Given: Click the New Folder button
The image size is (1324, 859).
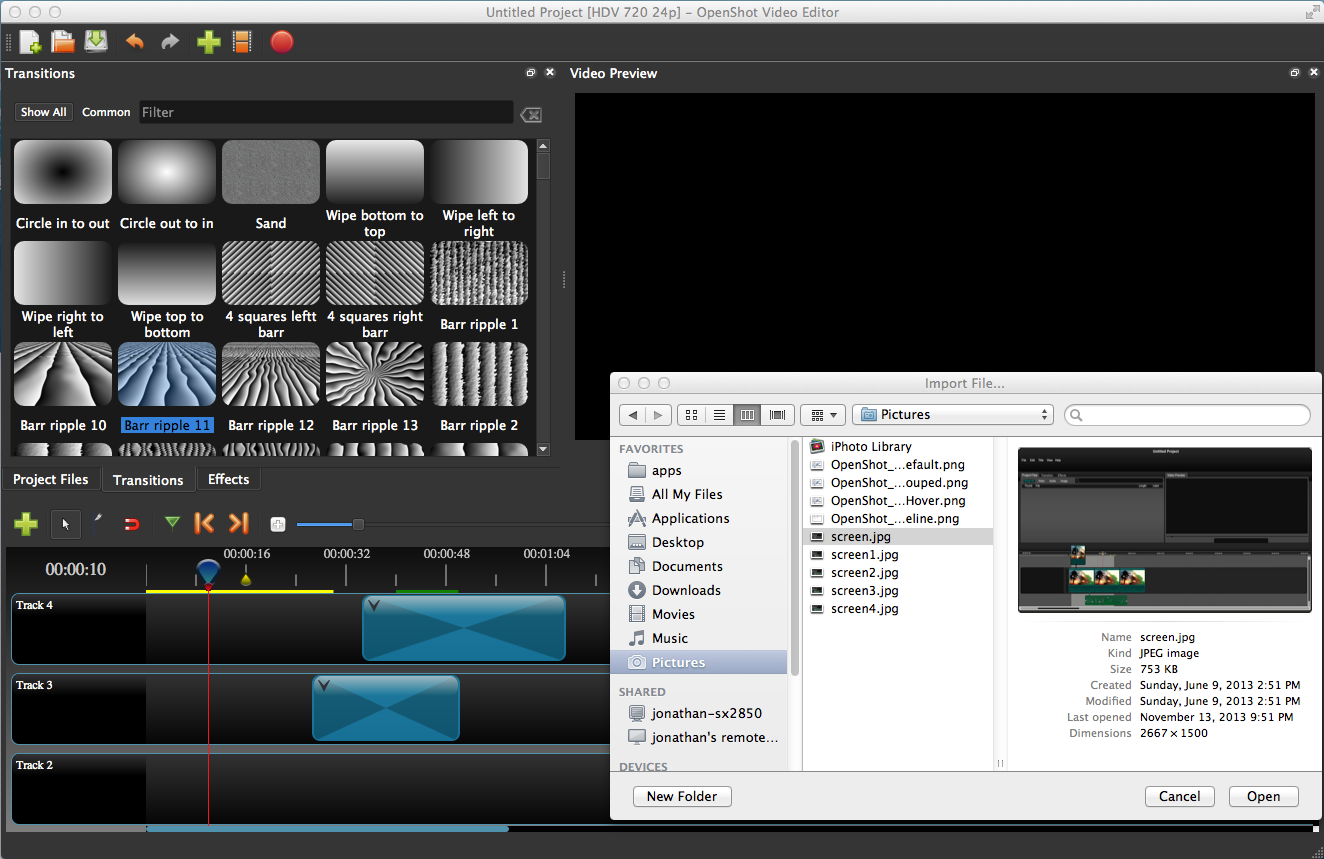Looking at the screenshot, I should click(682, 797).
